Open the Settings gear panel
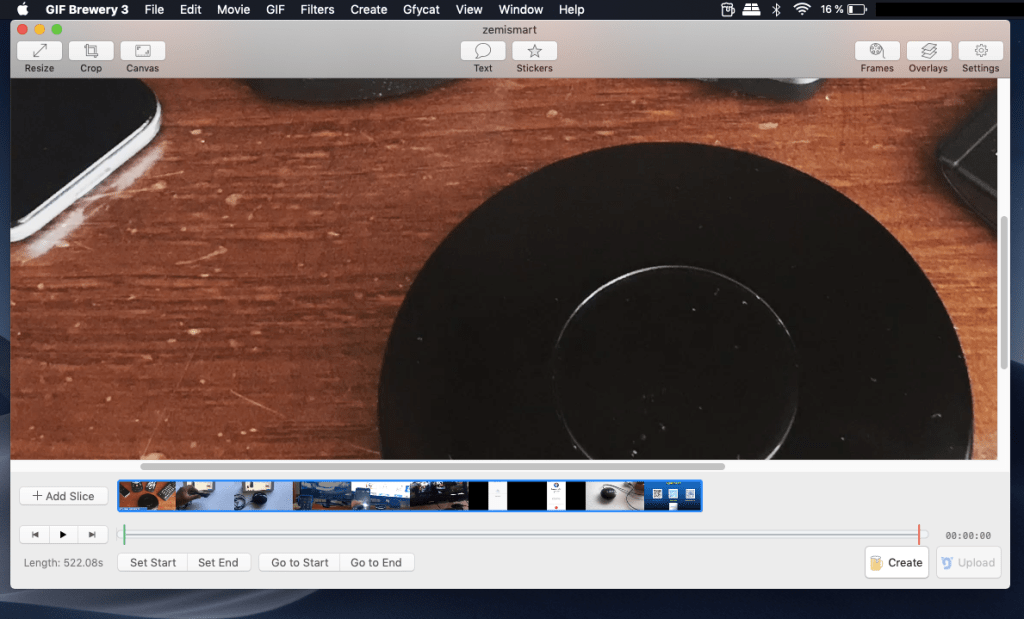The height and width of the screenshot is (619, 1024). point(980,51)
